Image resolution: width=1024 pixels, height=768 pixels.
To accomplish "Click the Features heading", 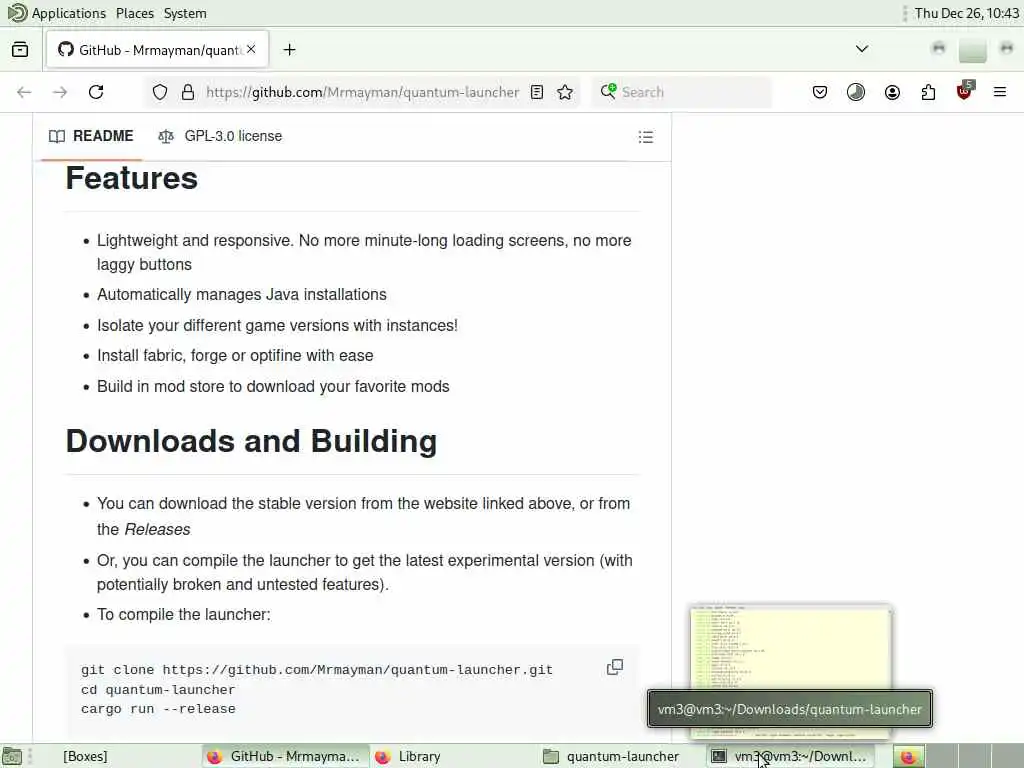I will click(x=131, y=178).
